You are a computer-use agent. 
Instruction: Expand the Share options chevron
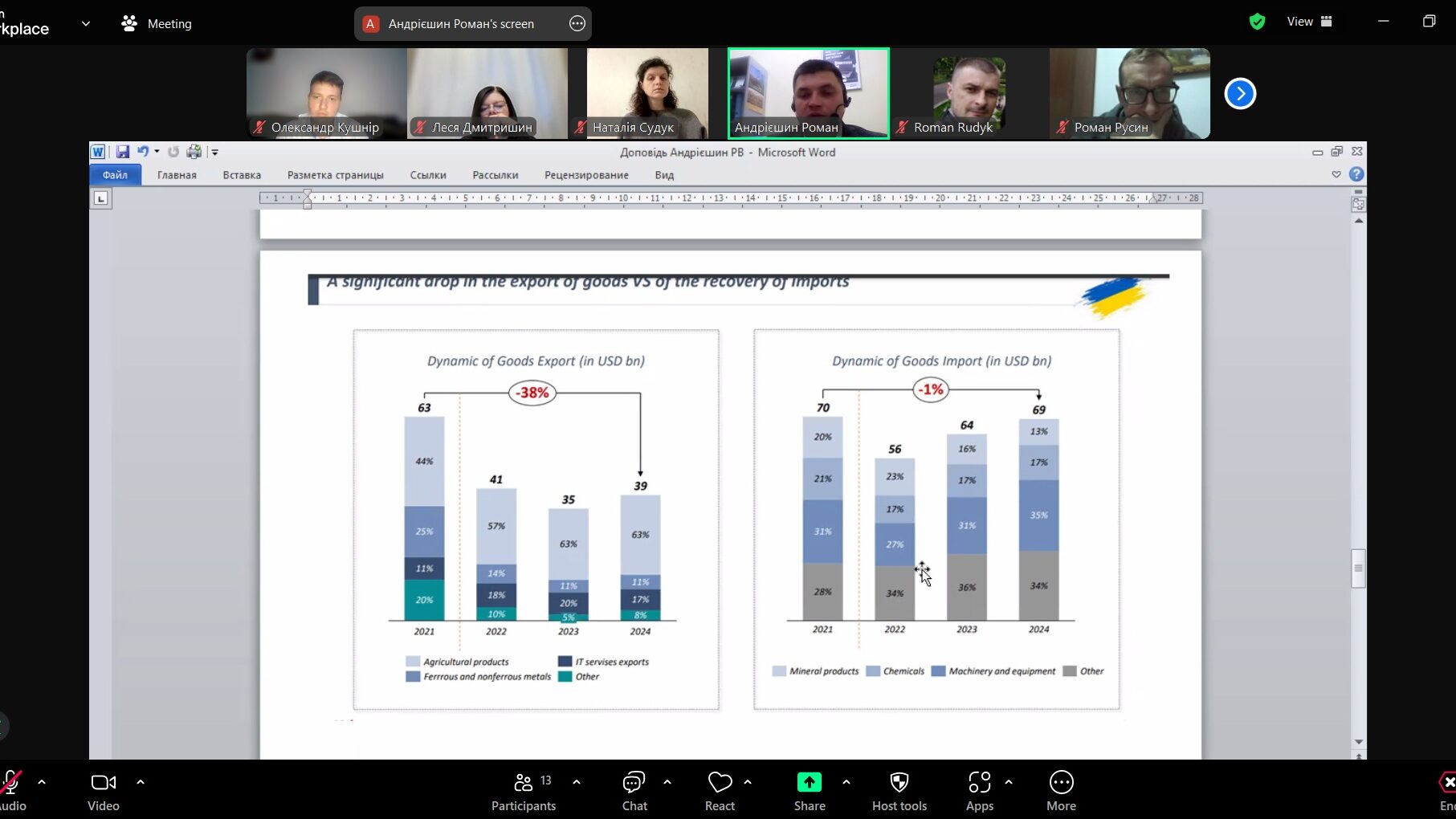click(x=846, y=781)
